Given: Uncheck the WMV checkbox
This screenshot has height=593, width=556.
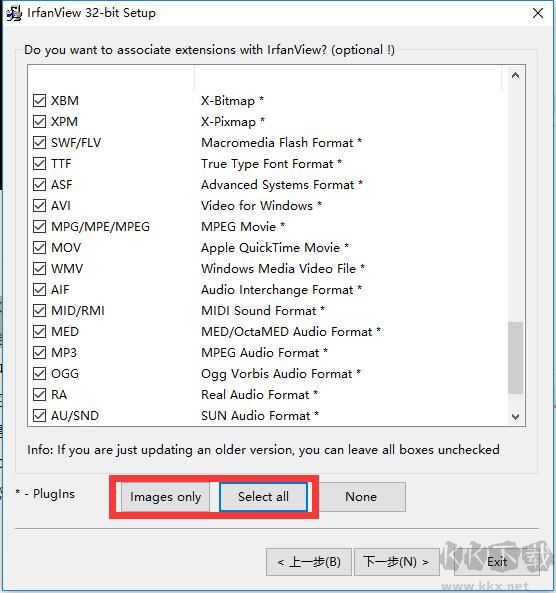Looking at the screenshot, I should [39, 269].
